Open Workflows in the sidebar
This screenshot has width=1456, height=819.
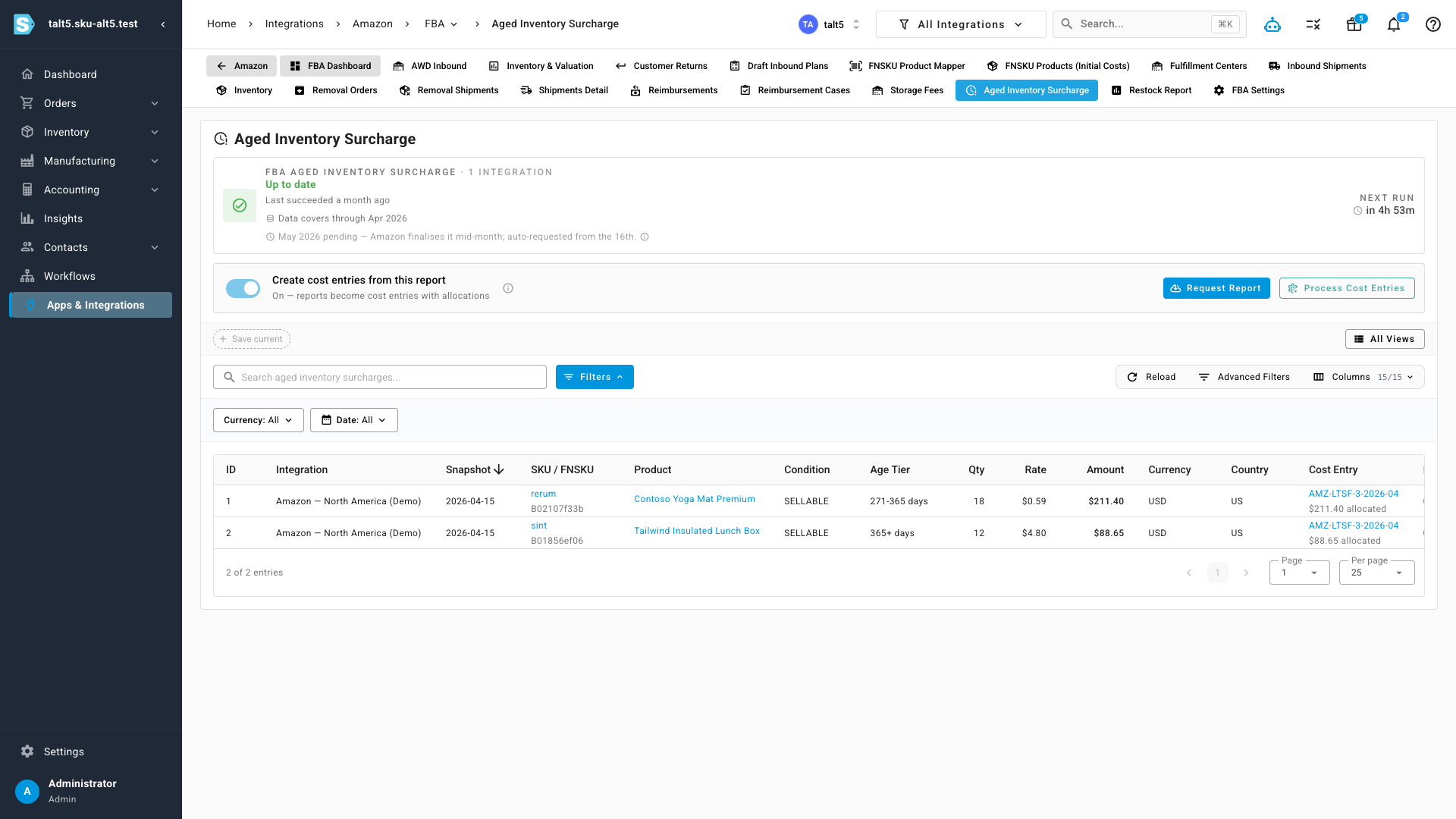(91, 276)
